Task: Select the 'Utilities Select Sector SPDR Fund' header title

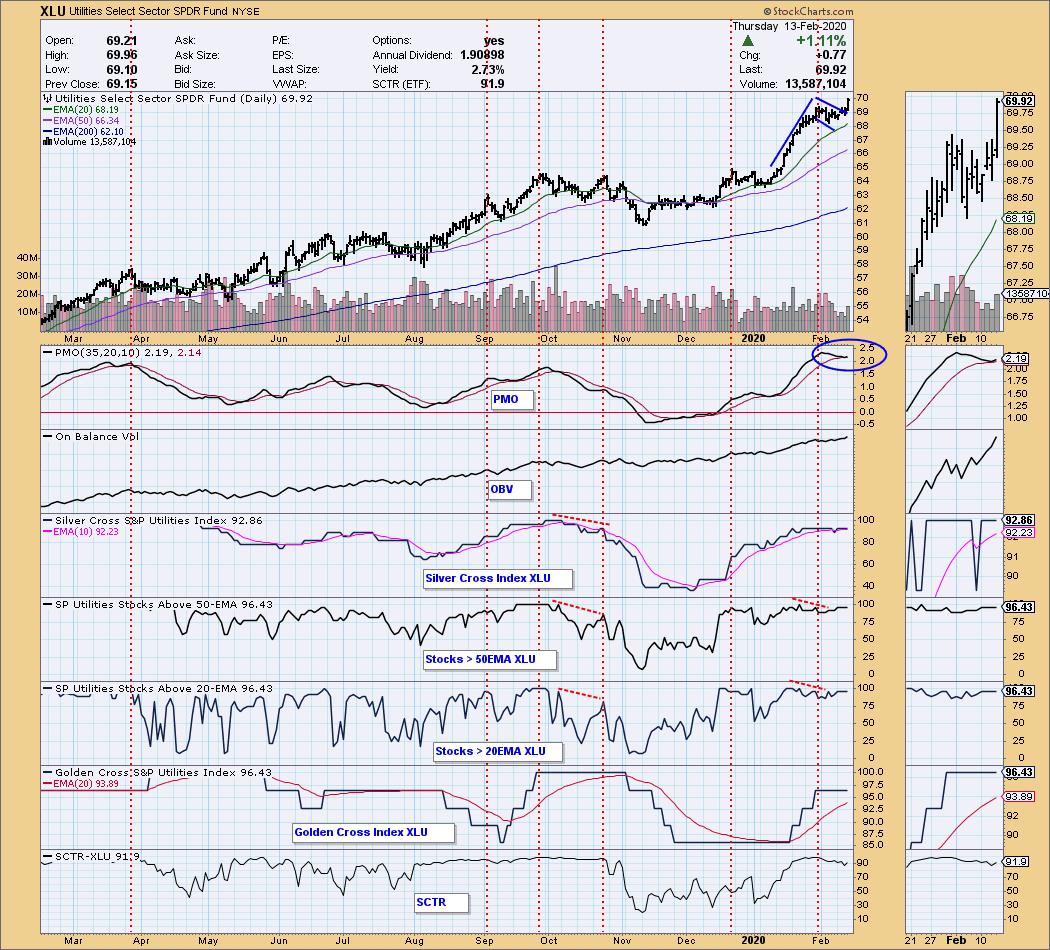Action: point(151,11)
